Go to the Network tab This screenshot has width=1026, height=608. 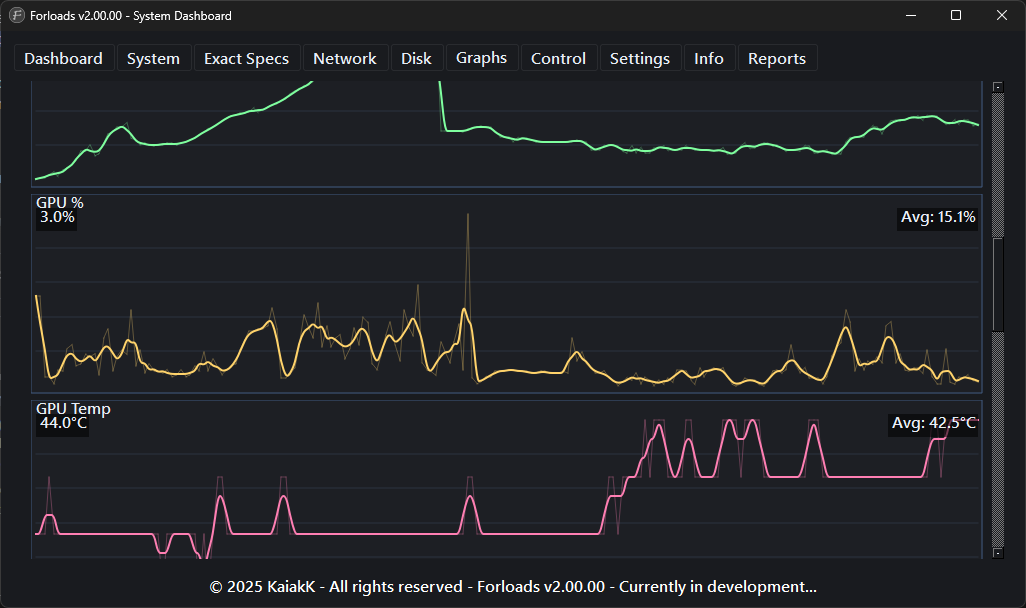[x=344, y=59]
